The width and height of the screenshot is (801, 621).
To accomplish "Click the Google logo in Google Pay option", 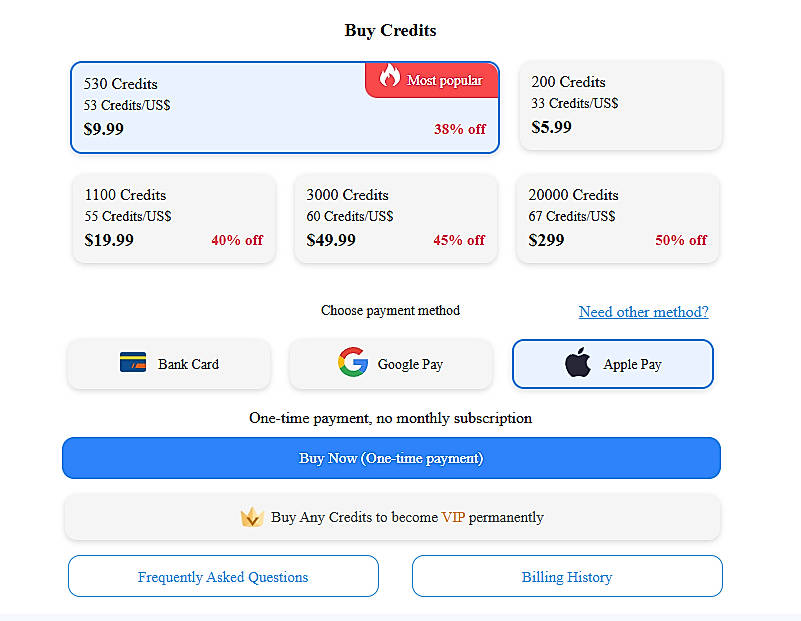I will tap(352, 363).
